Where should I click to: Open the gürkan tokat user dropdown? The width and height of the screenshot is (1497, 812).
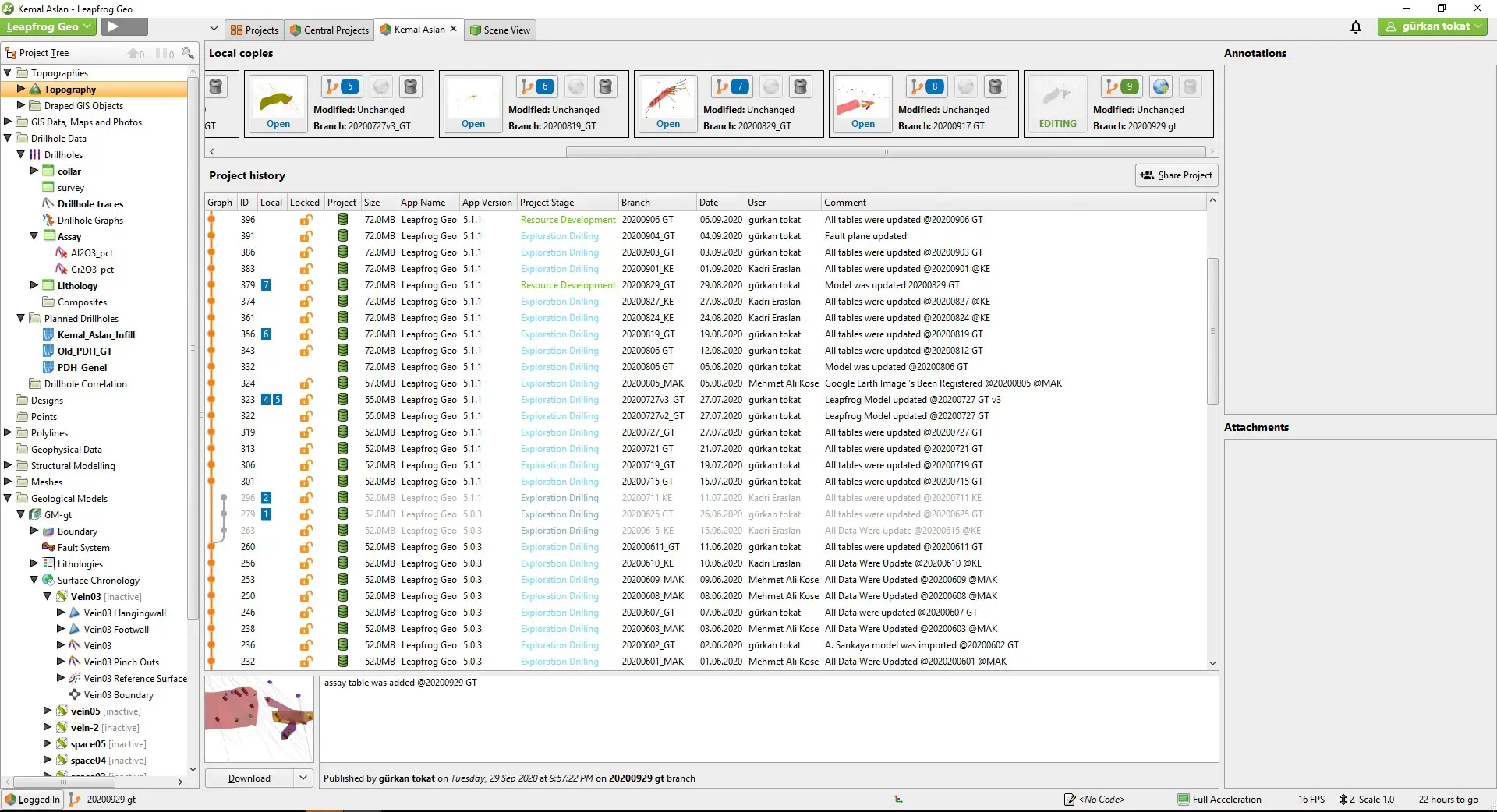[x=1432, y=26]
